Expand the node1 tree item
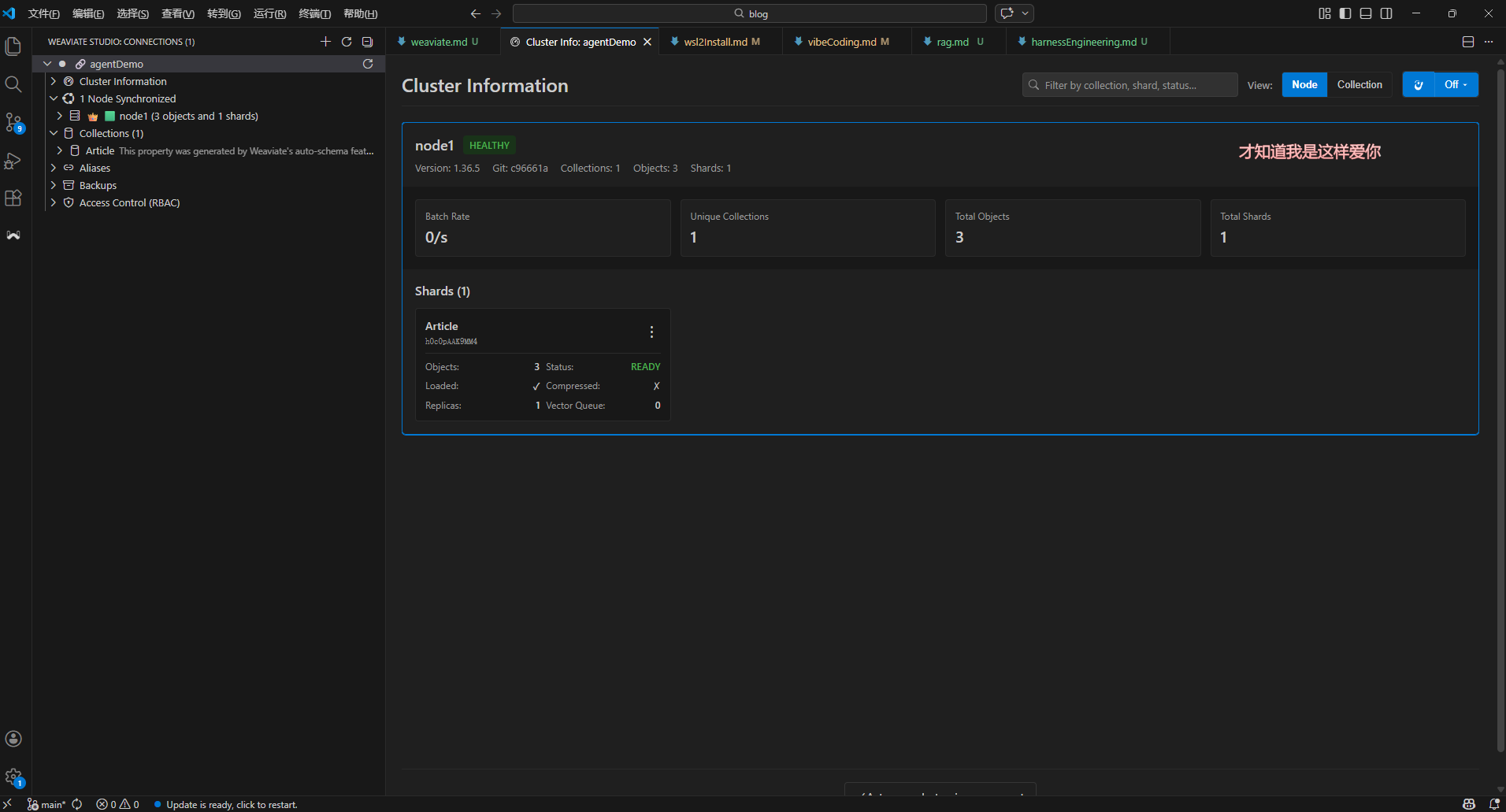This screenshot has width=1506, height=812. pyautogui.click(x=60, y=116)
